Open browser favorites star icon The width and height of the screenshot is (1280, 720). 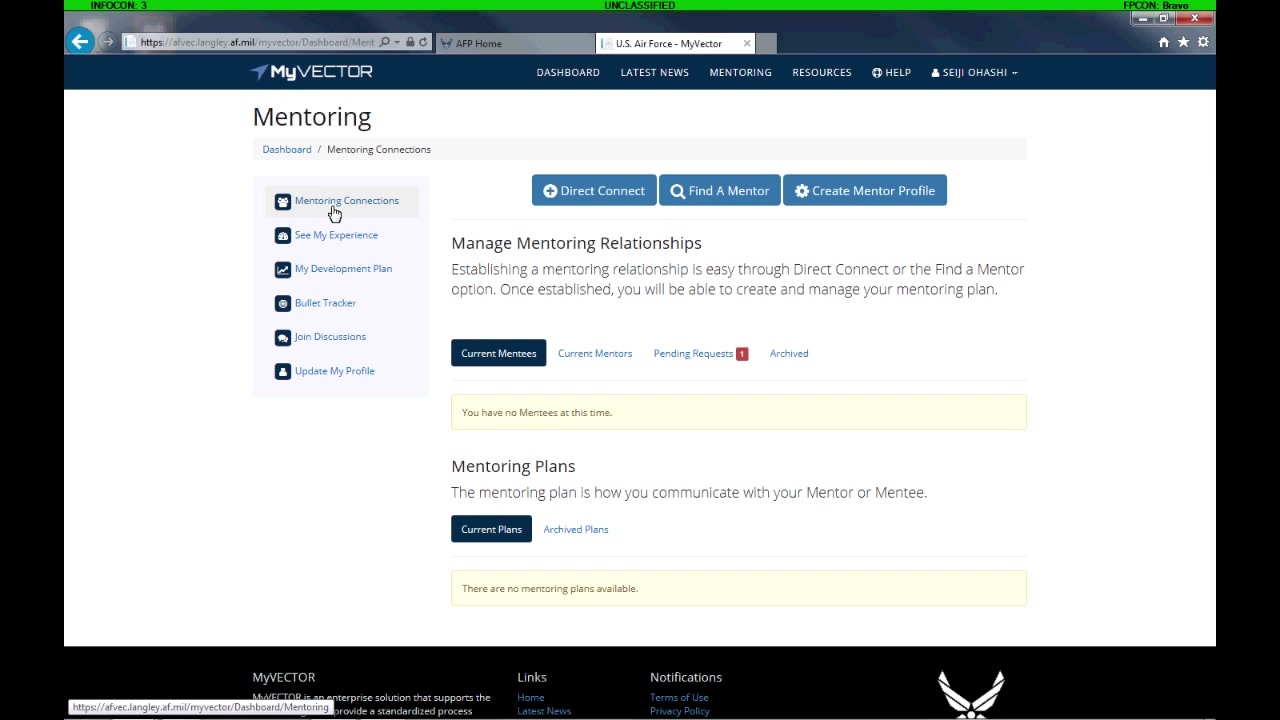tap(1183, 42)
